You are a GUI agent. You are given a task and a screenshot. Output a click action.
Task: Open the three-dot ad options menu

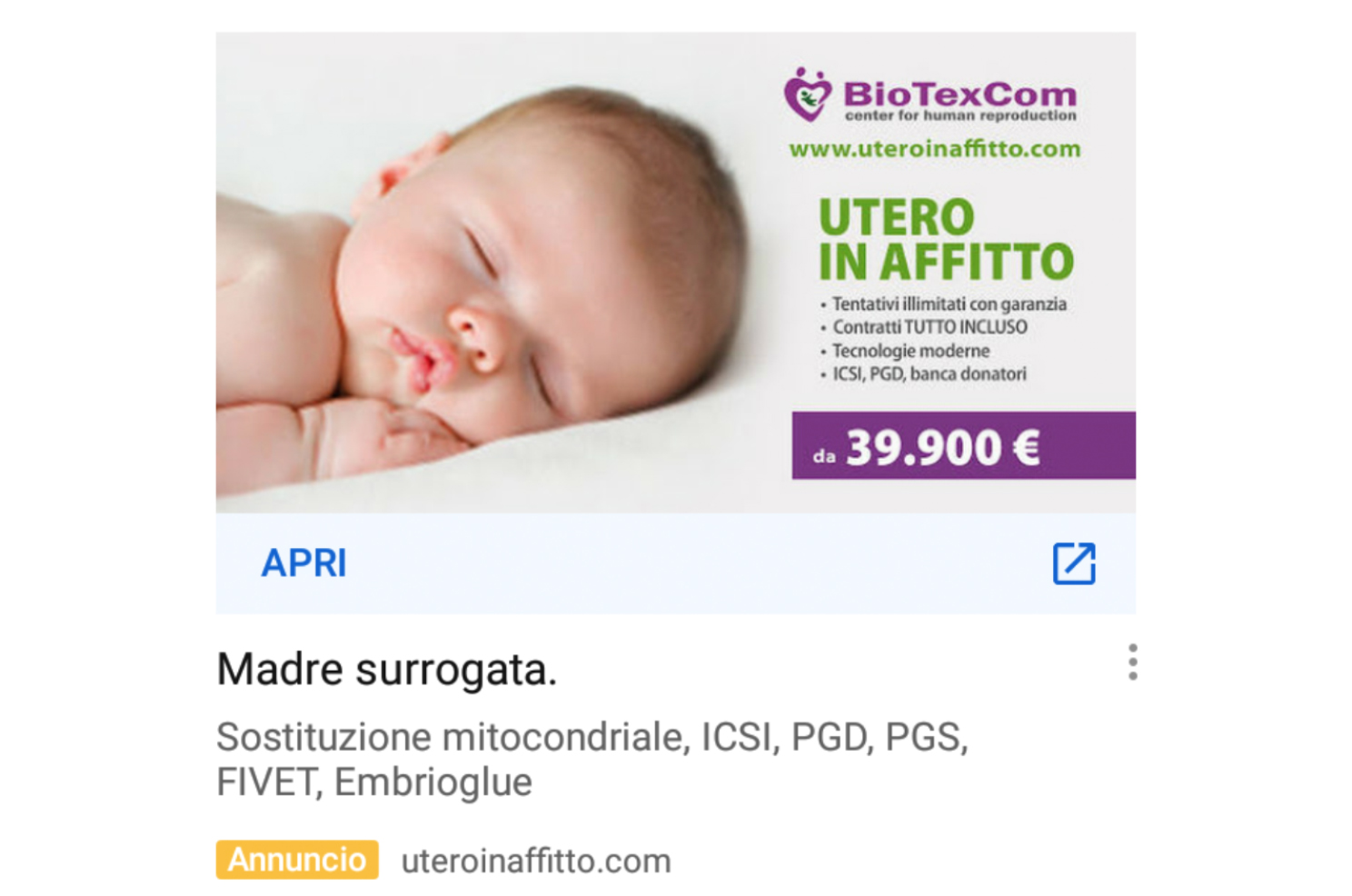[1132, 662]
